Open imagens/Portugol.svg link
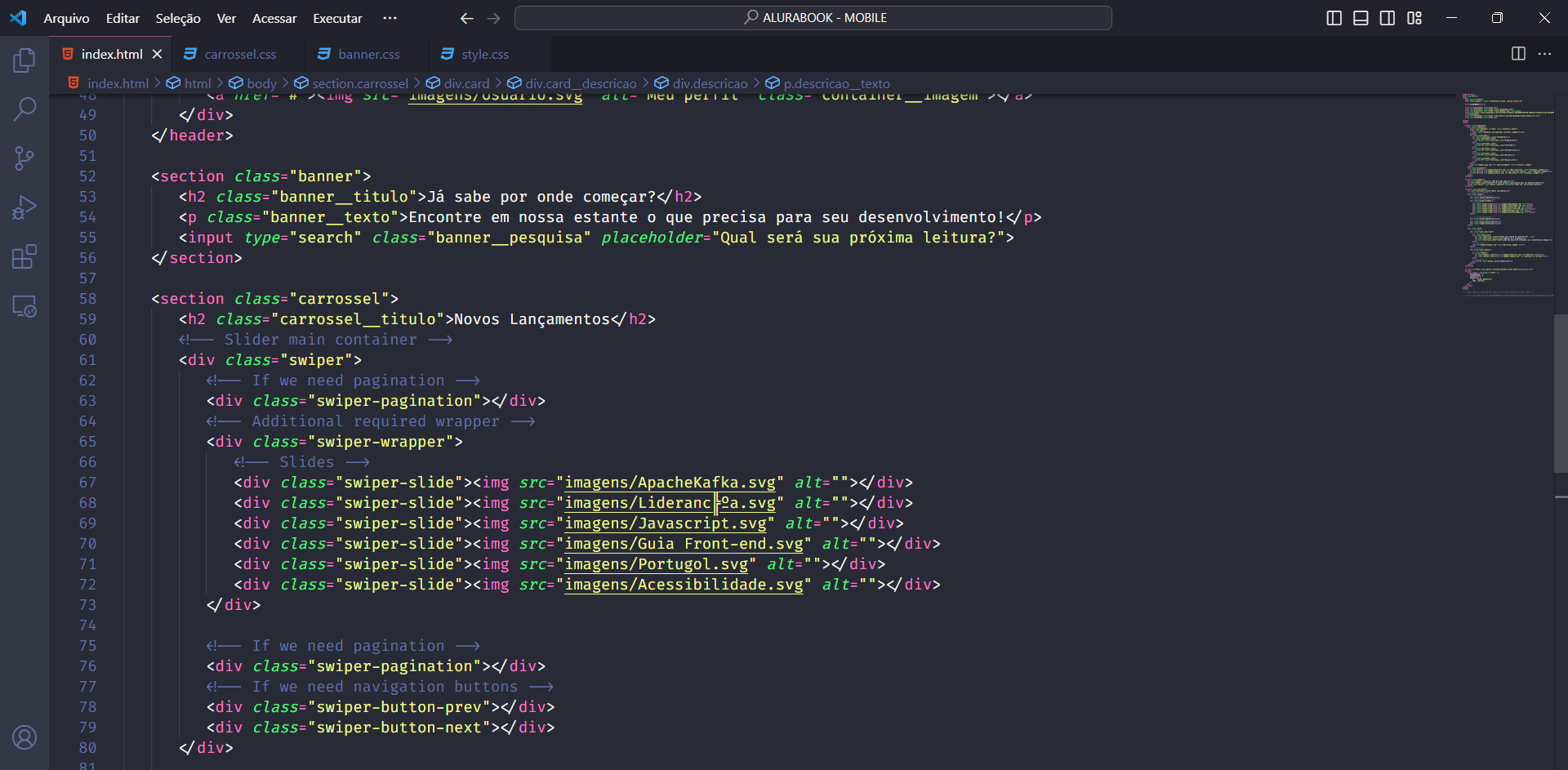This screenshot has height=770, width=1568. pos(656,564)
